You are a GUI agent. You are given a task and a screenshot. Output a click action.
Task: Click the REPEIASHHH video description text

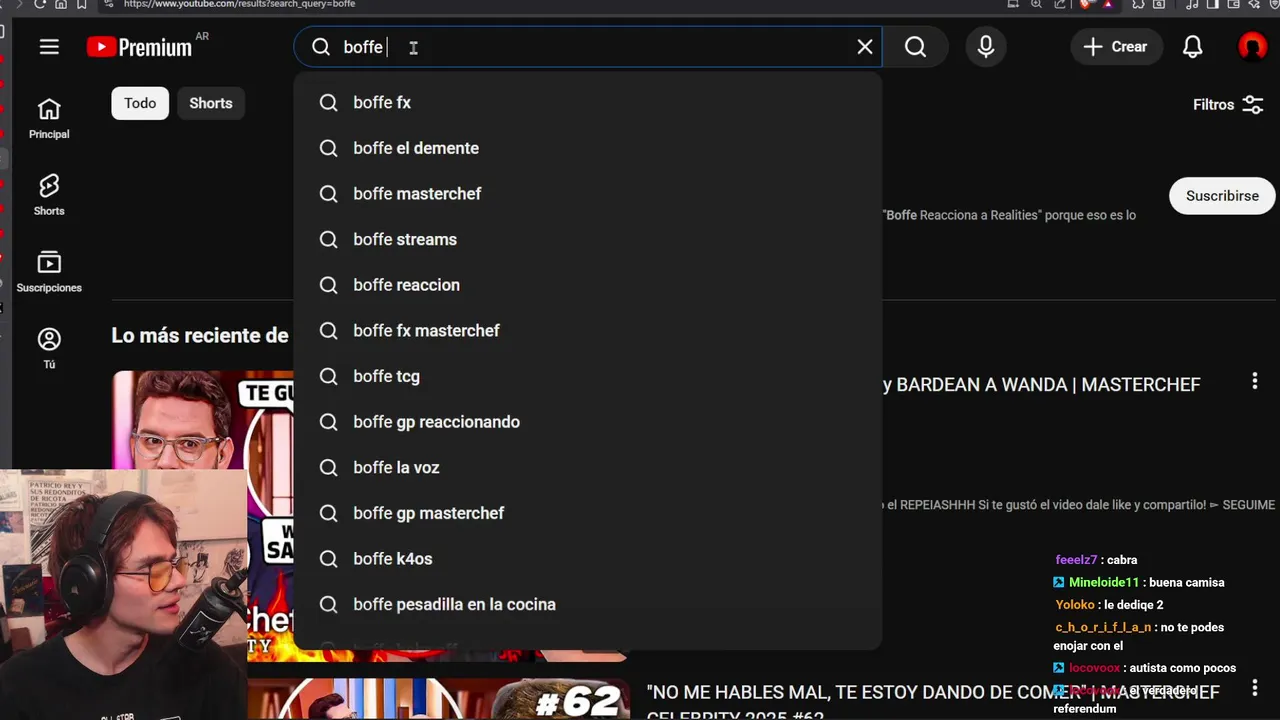tap(1080, 505)
